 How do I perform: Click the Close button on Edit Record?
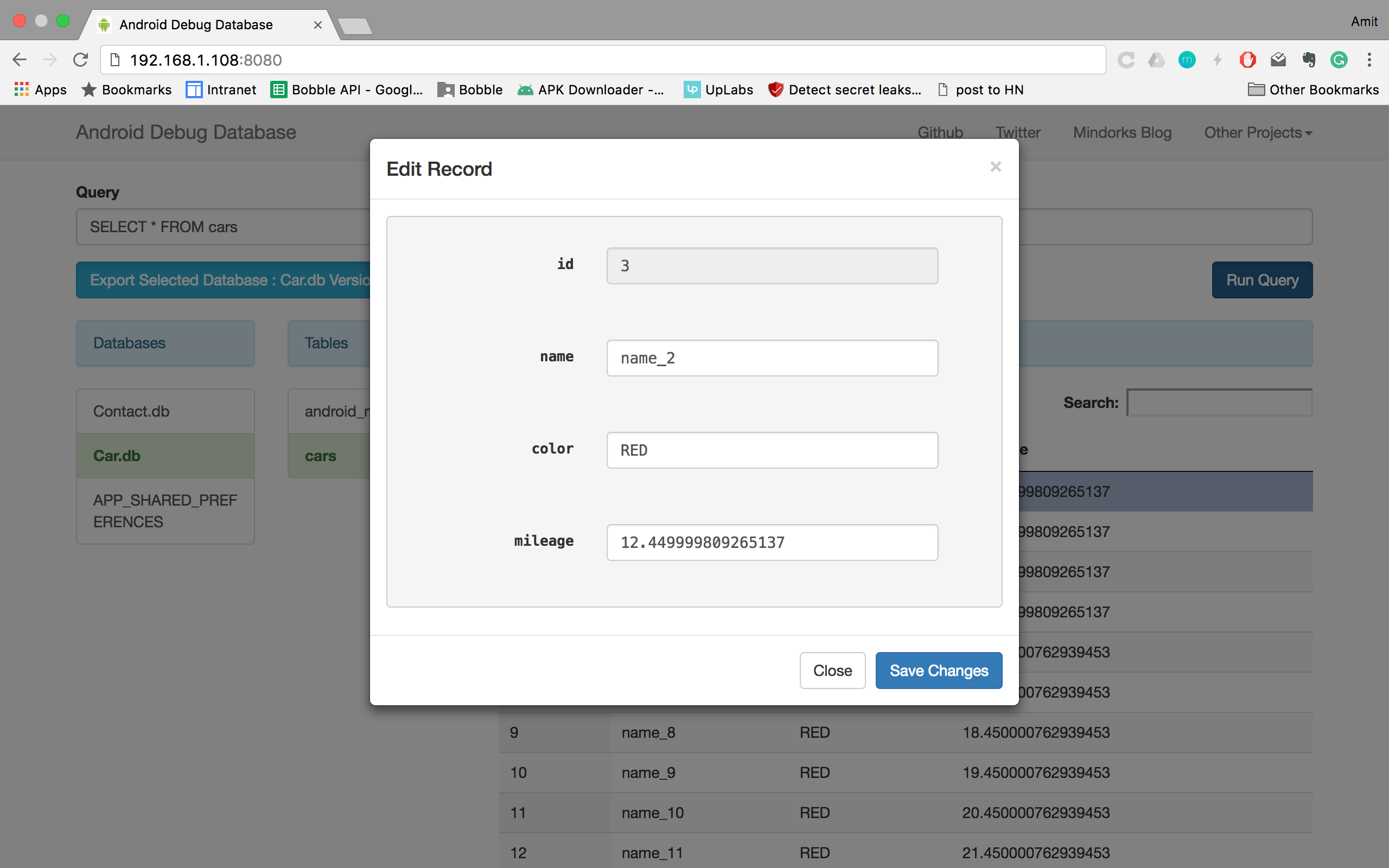pos(833,670)
